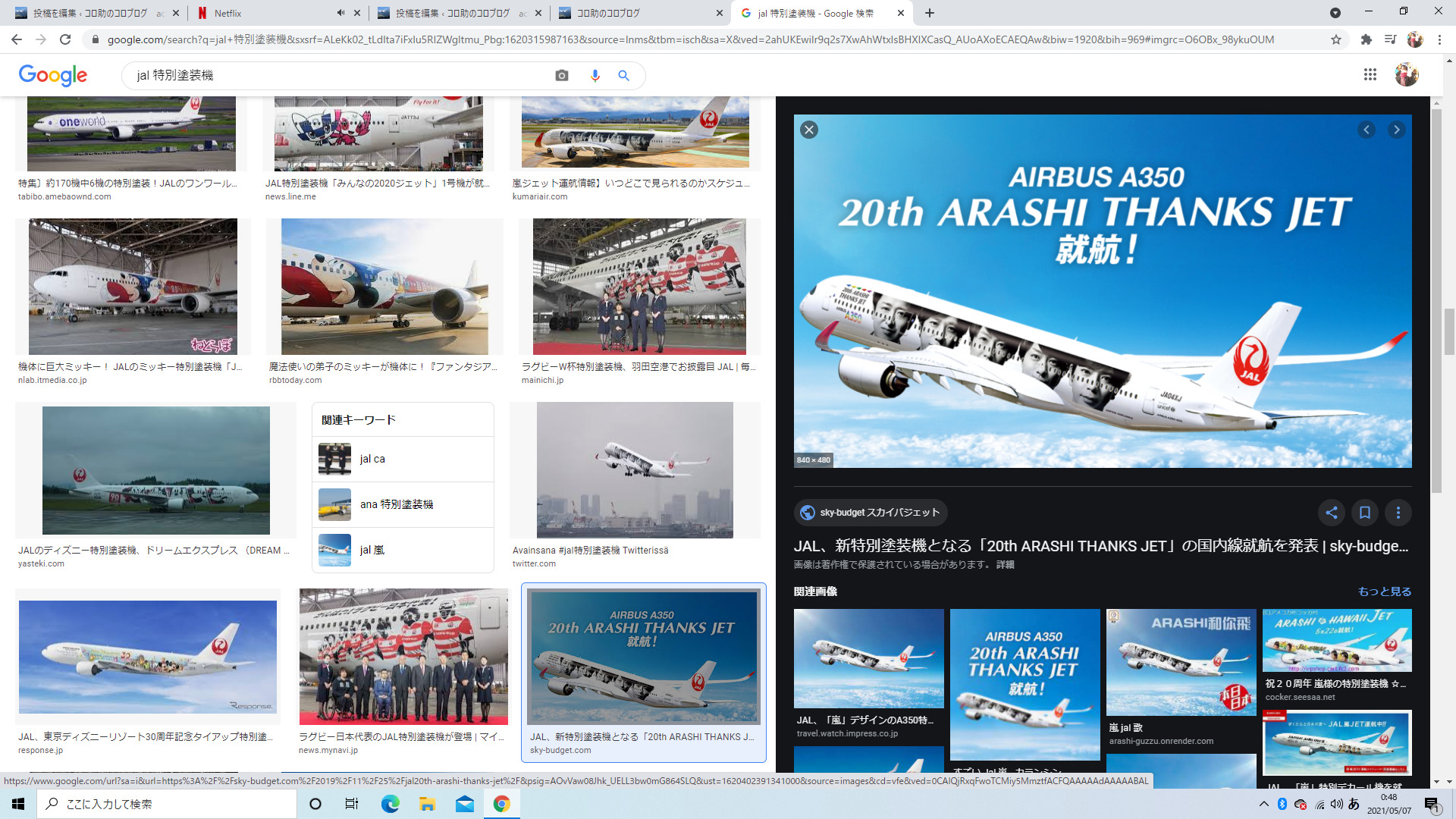Open the media control icon in the toolbar
The image size is (1456, 819).
tap(1390, 39)
